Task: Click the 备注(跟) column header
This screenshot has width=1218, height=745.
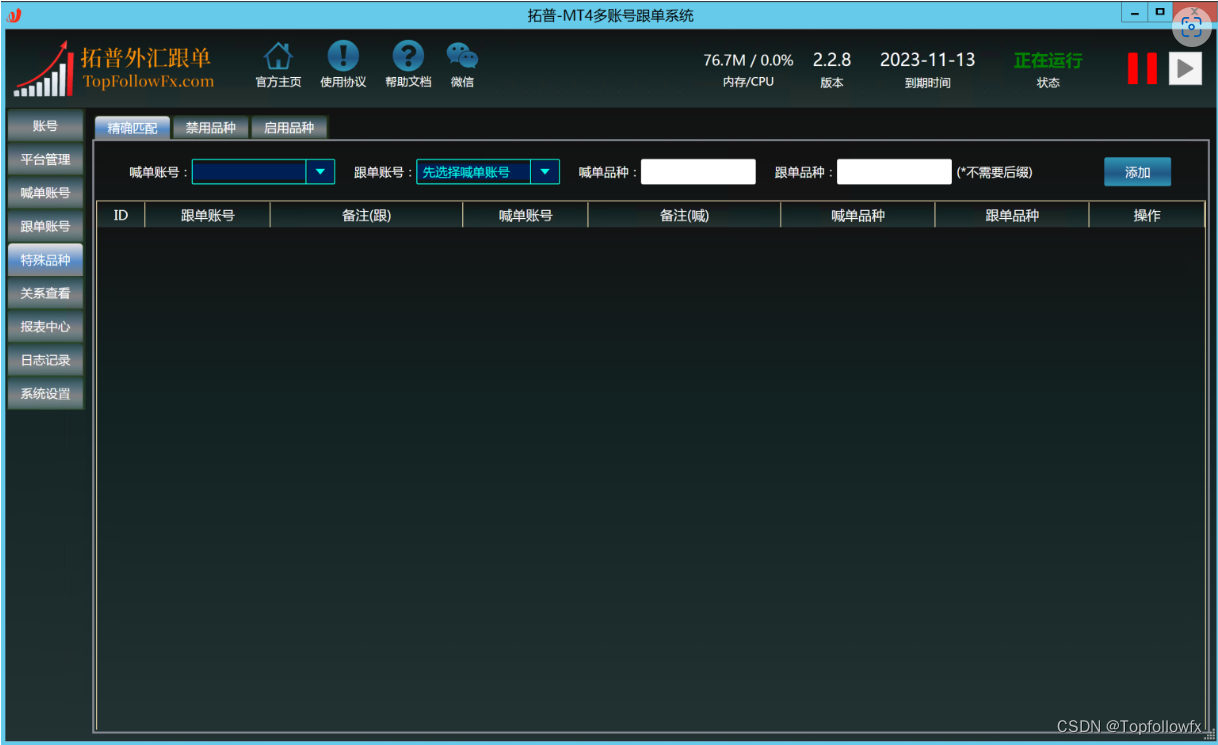Action: 367,215
